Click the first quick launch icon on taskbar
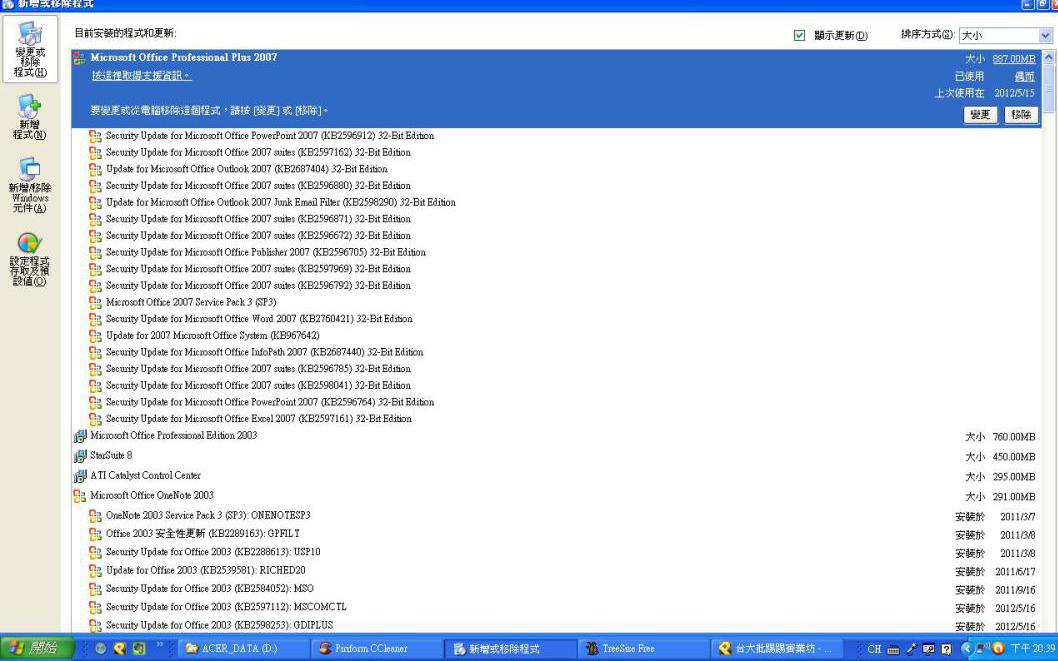Screen dimensions: 1058x661 pos(101,649)
